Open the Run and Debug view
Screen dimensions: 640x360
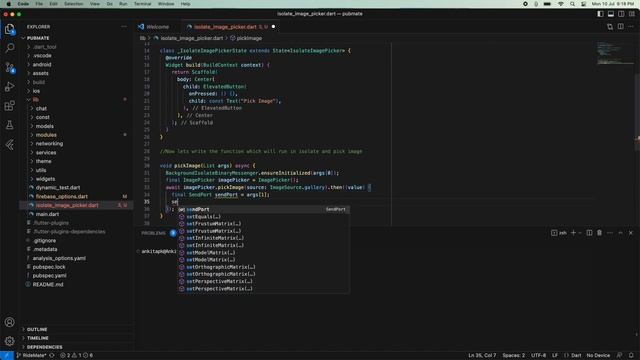click(9, 87)
